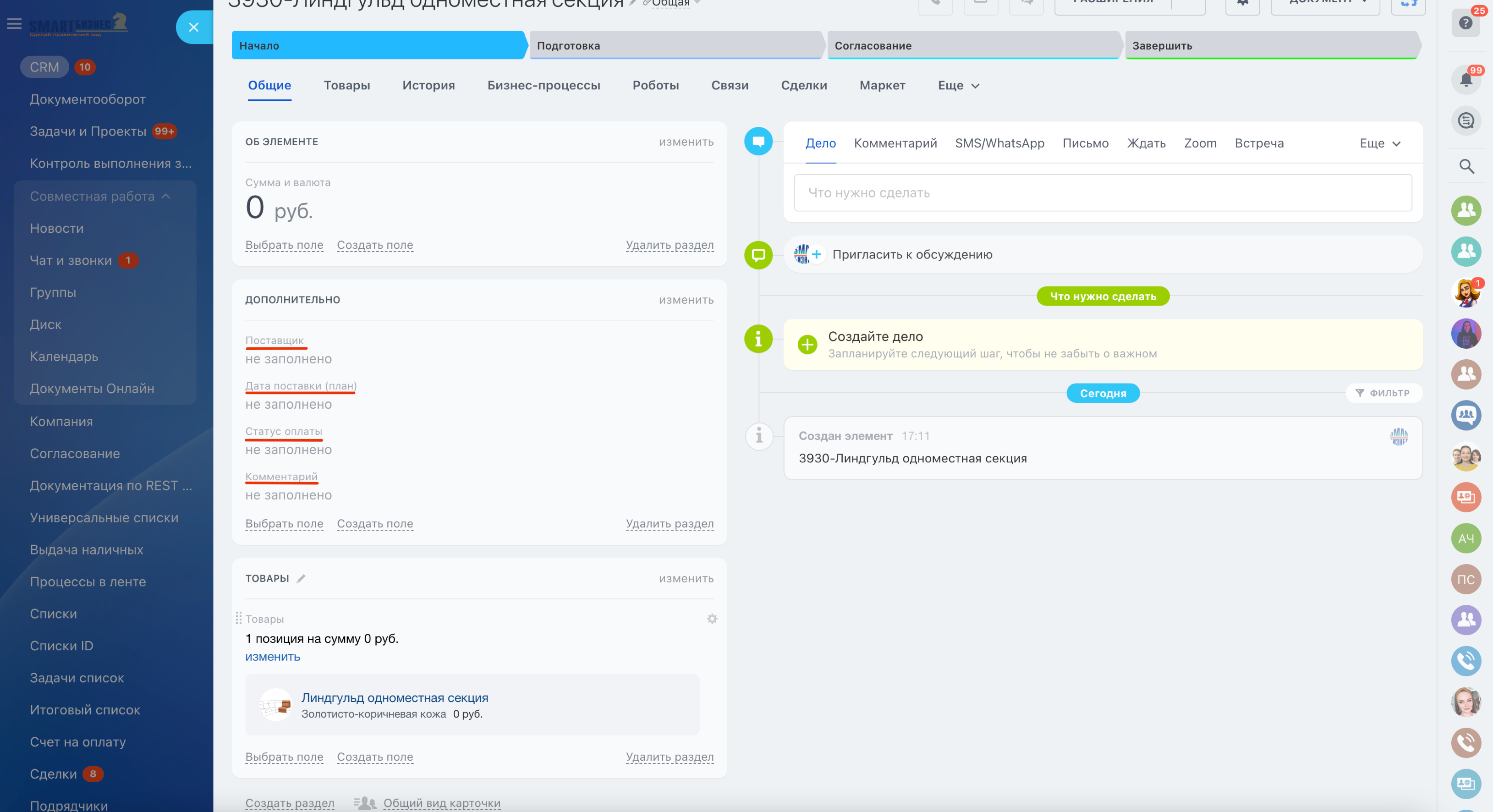Screen dimensions: 1493x812
Task: Click the pencil icon next to ТОВАРЫ heading
Action: (x=301, y=578)
